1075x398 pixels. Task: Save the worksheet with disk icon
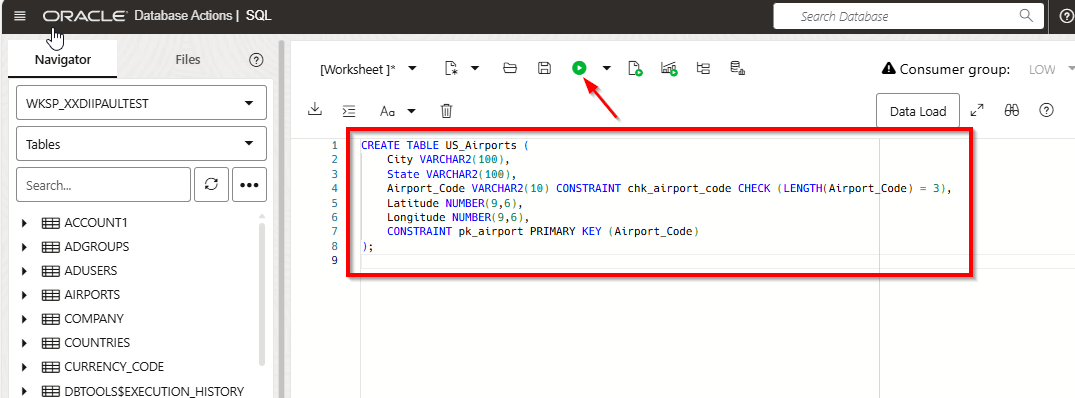click(x=544, y=68)
